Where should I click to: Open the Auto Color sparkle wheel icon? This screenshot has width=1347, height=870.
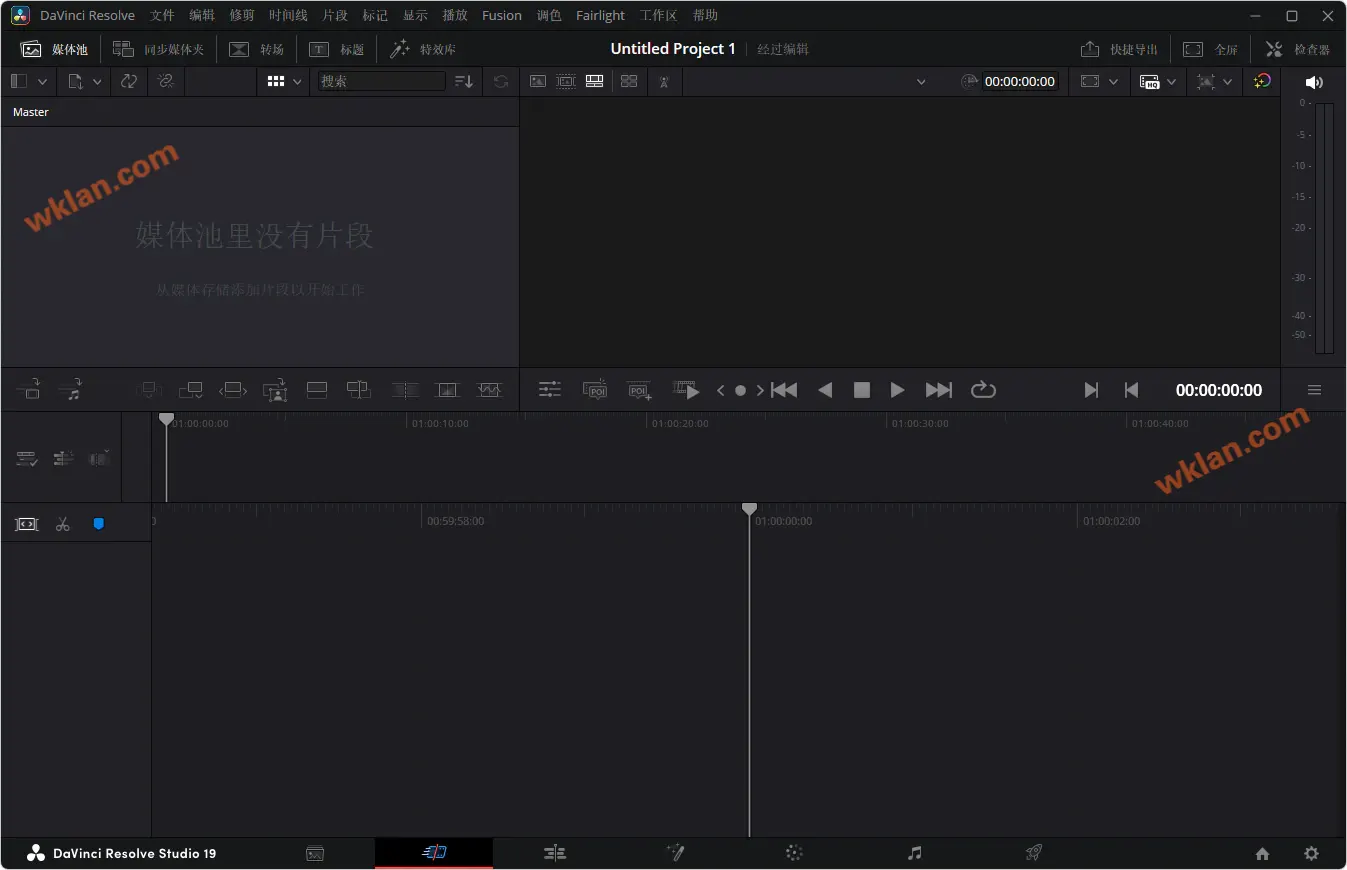click(1262, 81)
